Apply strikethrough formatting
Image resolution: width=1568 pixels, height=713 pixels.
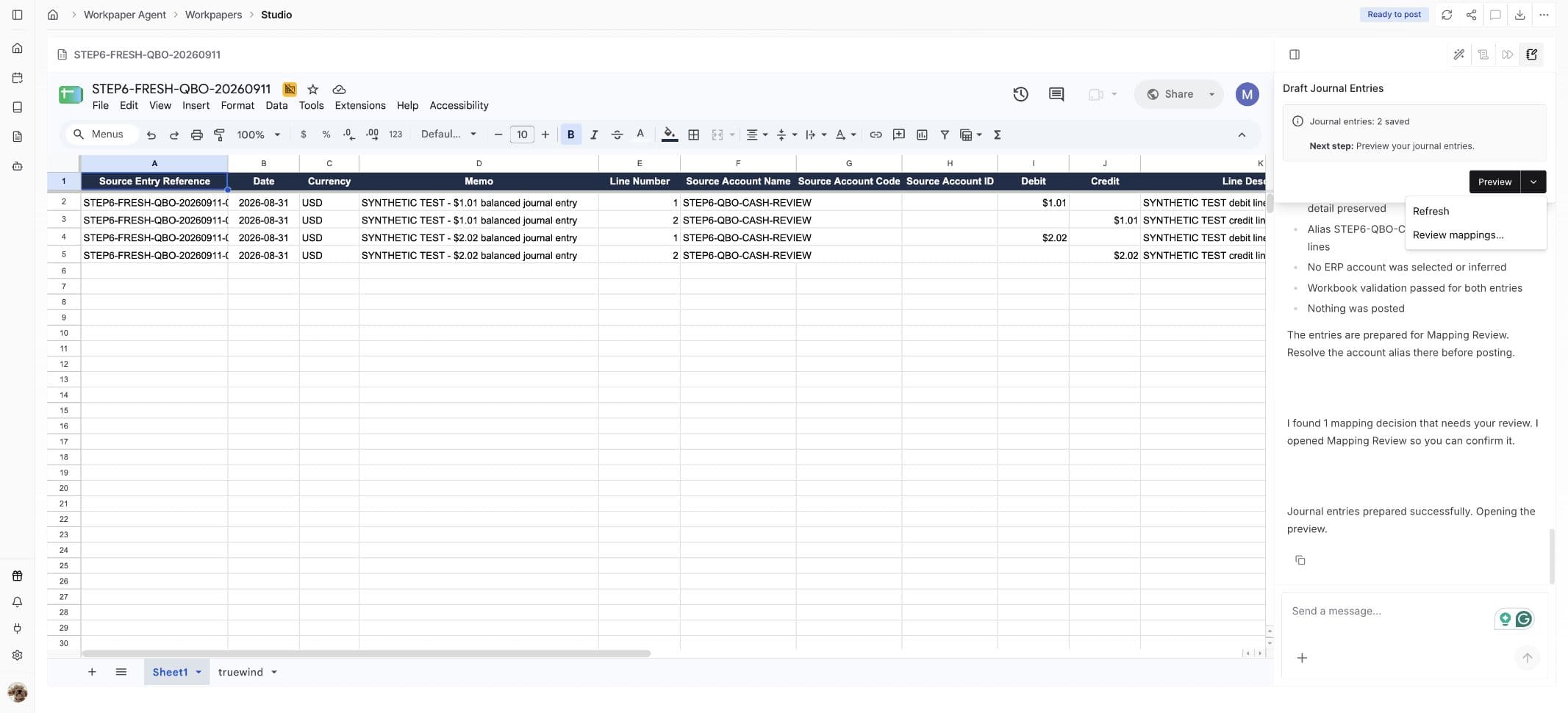tap(617, 135)
